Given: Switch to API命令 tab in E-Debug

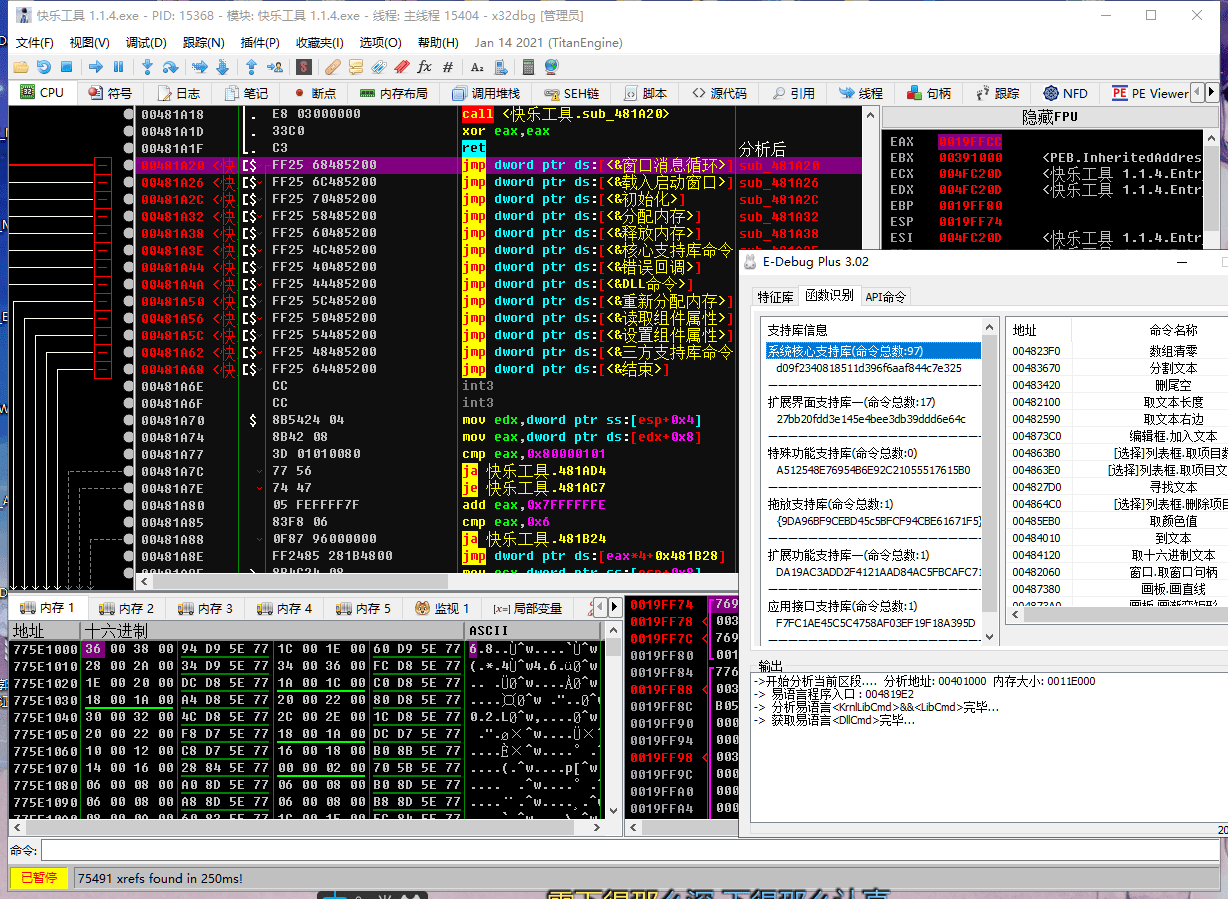Looking at the screenshot, I should pyautogui.click(x=886, y=296).
